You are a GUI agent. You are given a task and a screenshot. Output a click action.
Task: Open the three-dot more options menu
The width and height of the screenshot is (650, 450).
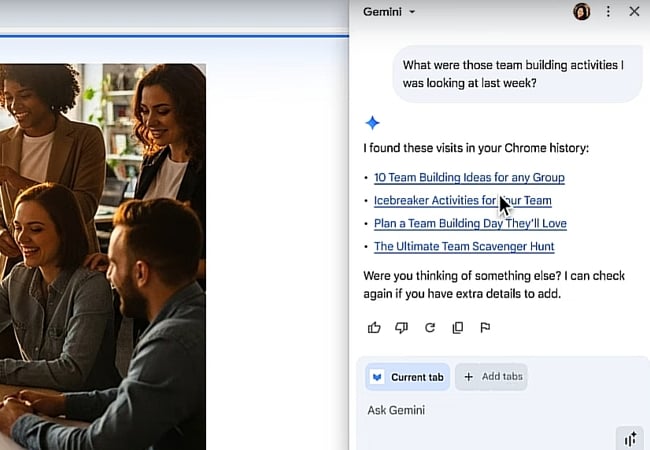608,12
